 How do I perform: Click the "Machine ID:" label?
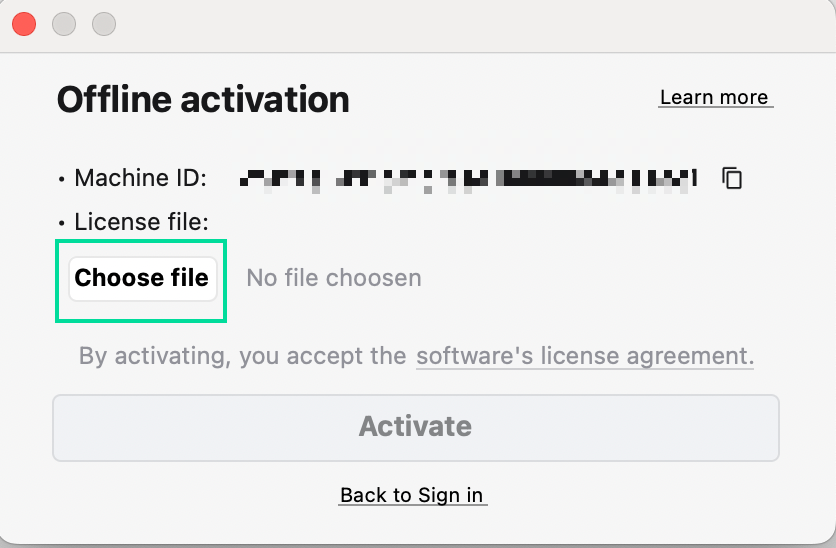click(x=140, y=179)
